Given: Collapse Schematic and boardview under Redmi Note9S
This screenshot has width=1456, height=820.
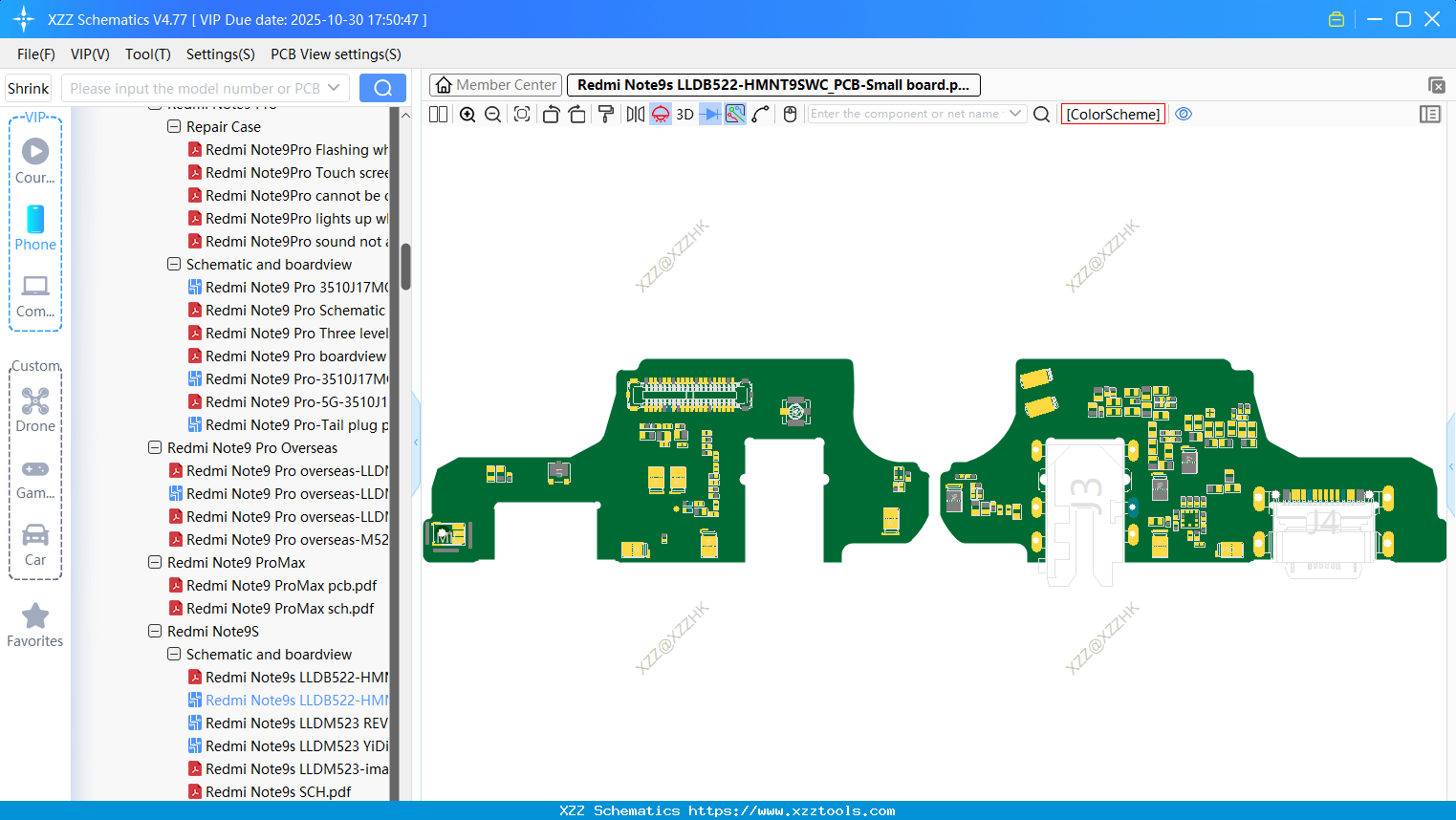Looking at the screenshot, I should [174, 654].
